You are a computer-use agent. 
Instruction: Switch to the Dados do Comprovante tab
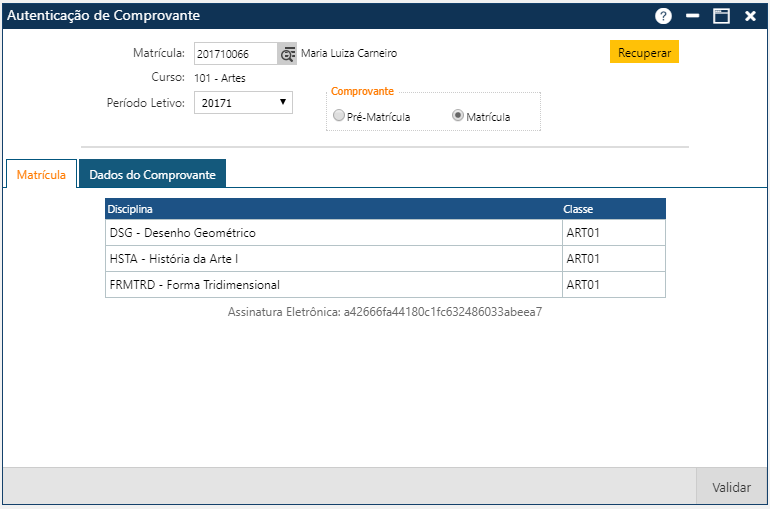(152, 174)
